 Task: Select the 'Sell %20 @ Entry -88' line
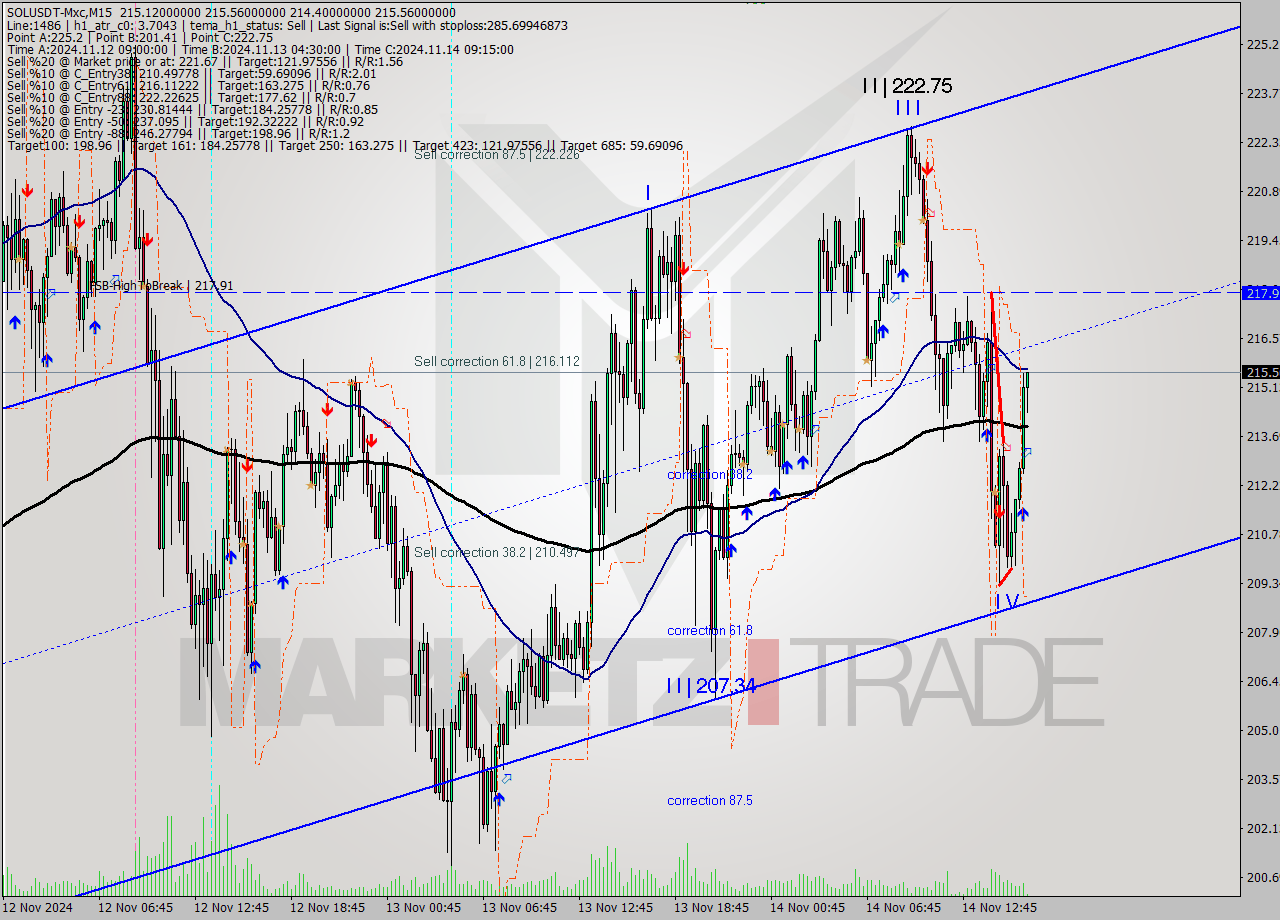pos(178,134)
